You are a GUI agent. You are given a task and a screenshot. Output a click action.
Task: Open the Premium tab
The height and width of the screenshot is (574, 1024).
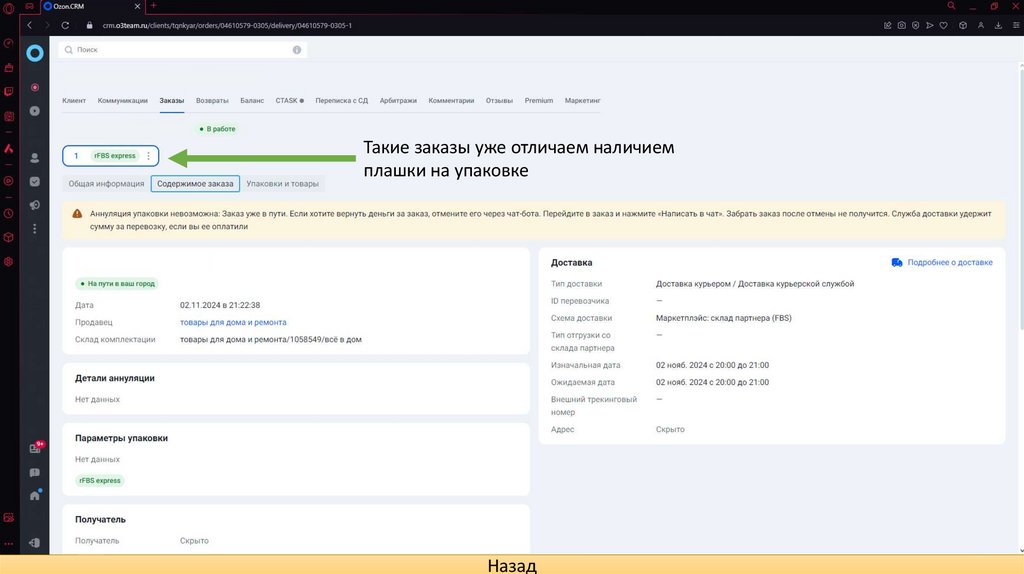pyautogui.click(x=539, y=101)
